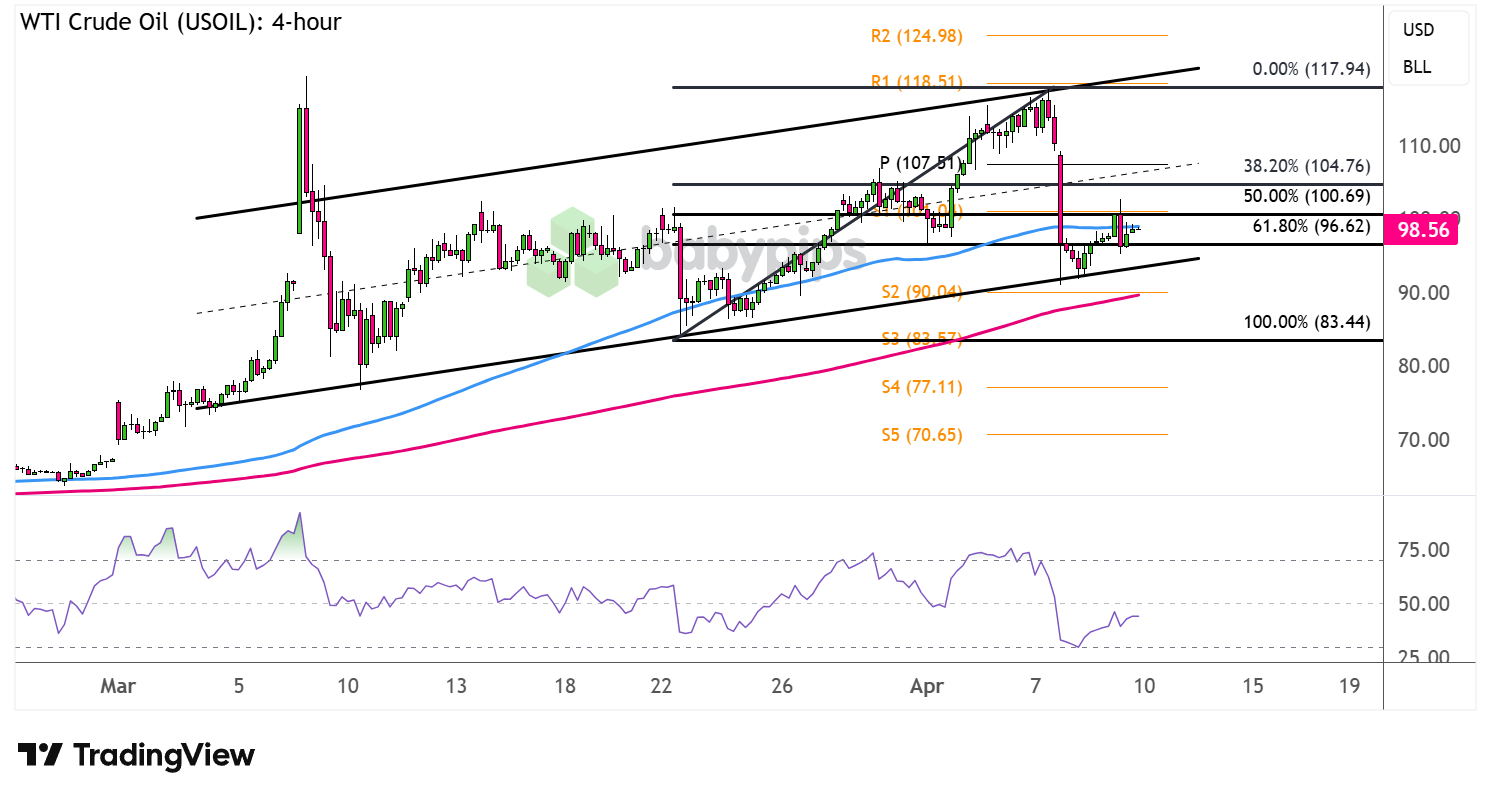
Task: Click the pivot point P (107.51) label
Action: point(920,159)
